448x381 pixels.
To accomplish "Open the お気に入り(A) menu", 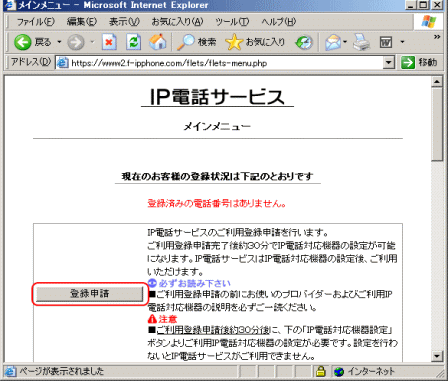I will click(x=177, y=22).
